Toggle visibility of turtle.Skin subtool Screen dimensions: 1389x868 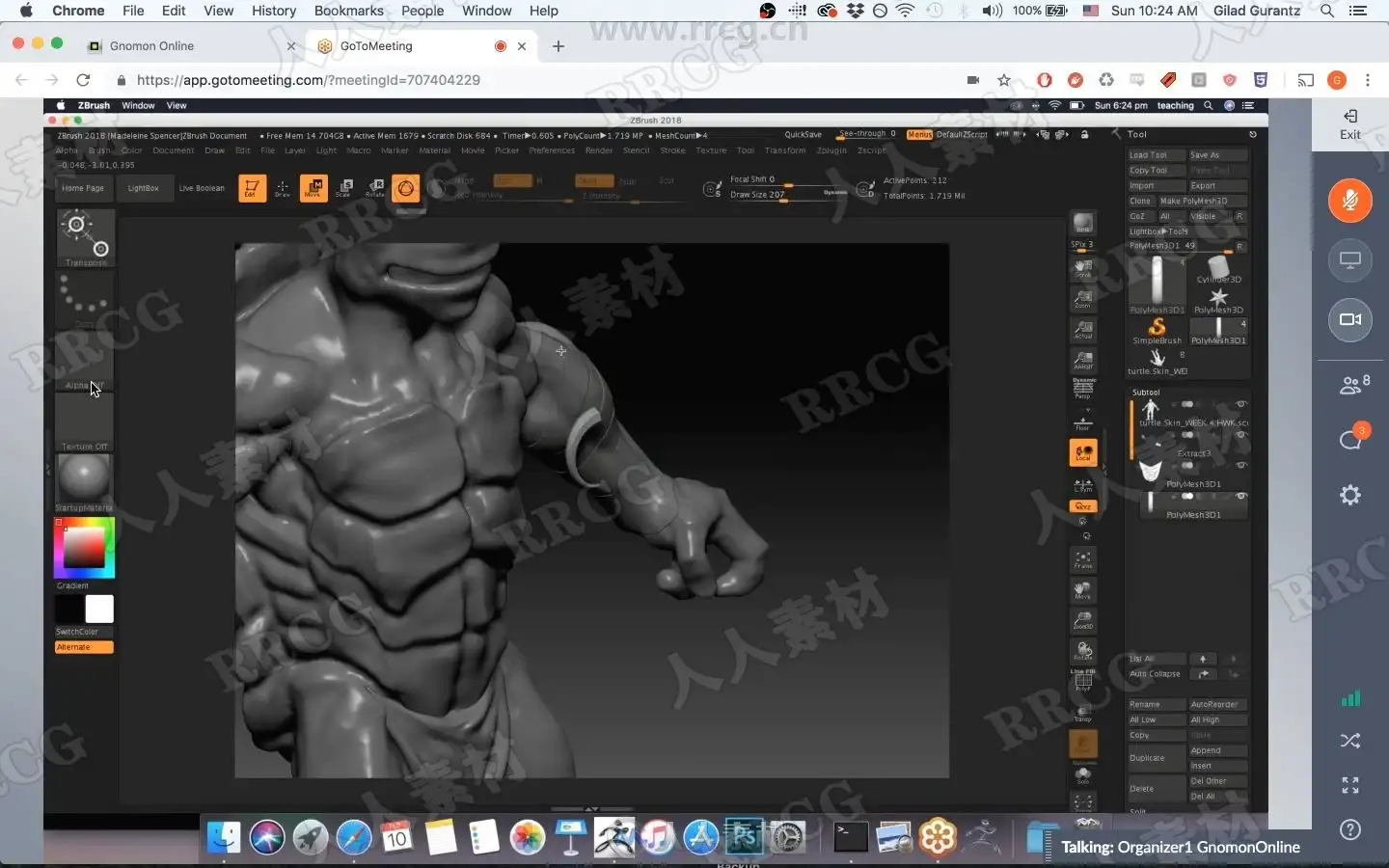coord(1241,404)
